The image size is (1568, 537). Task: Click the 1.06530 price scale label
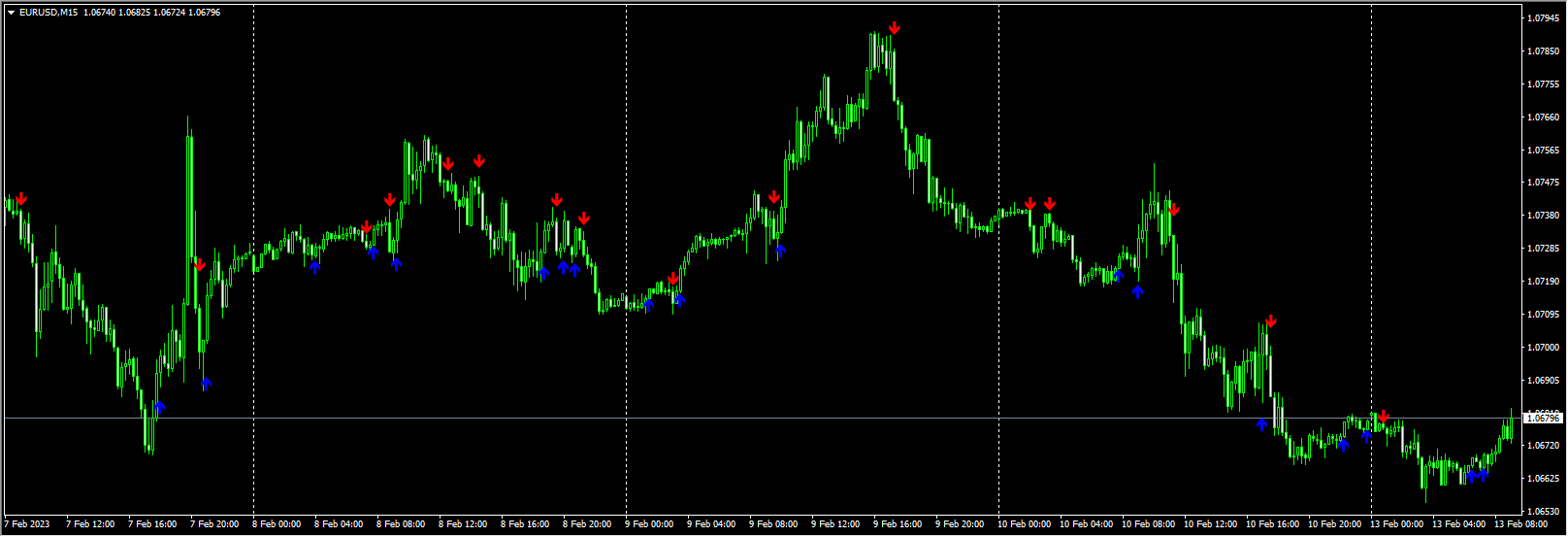[x=1543, y=512]
